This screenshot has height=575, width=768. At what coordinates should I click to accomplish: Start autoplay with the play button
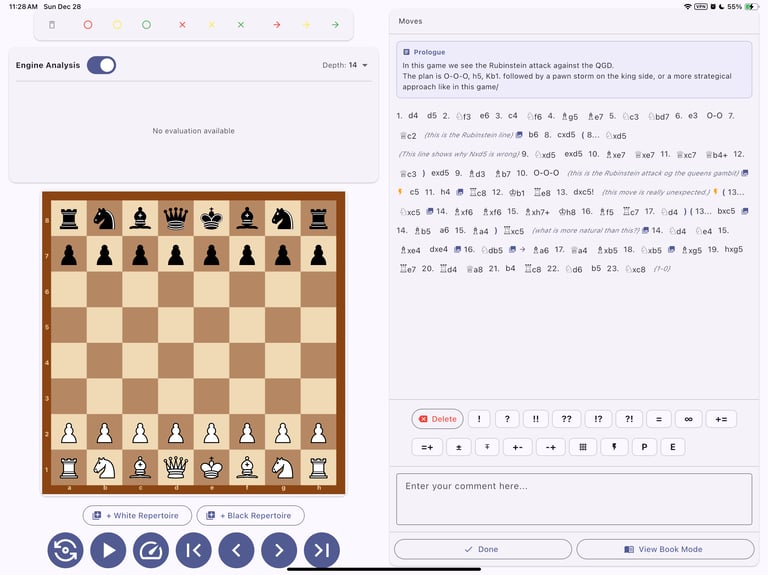108,550
